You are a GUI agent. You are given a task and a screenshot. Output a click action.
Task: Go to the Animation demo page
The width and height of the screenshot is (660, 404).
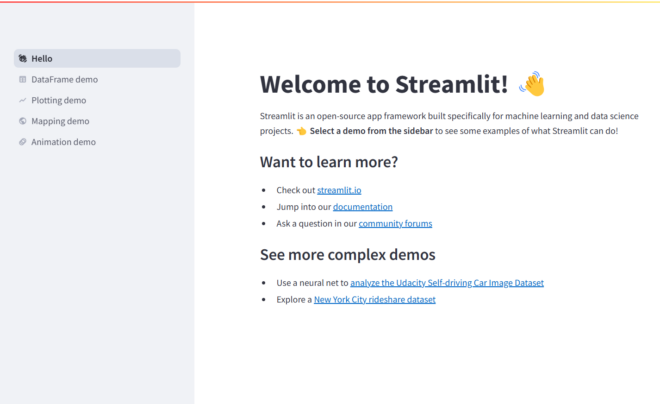point(97,142)
